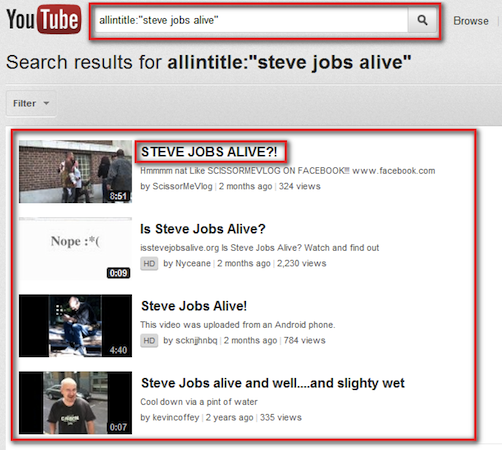Focus the search box containing allintitle query
Image resolution: width=502 pixels, height=450 pixels.
click(x=252, y=20)
